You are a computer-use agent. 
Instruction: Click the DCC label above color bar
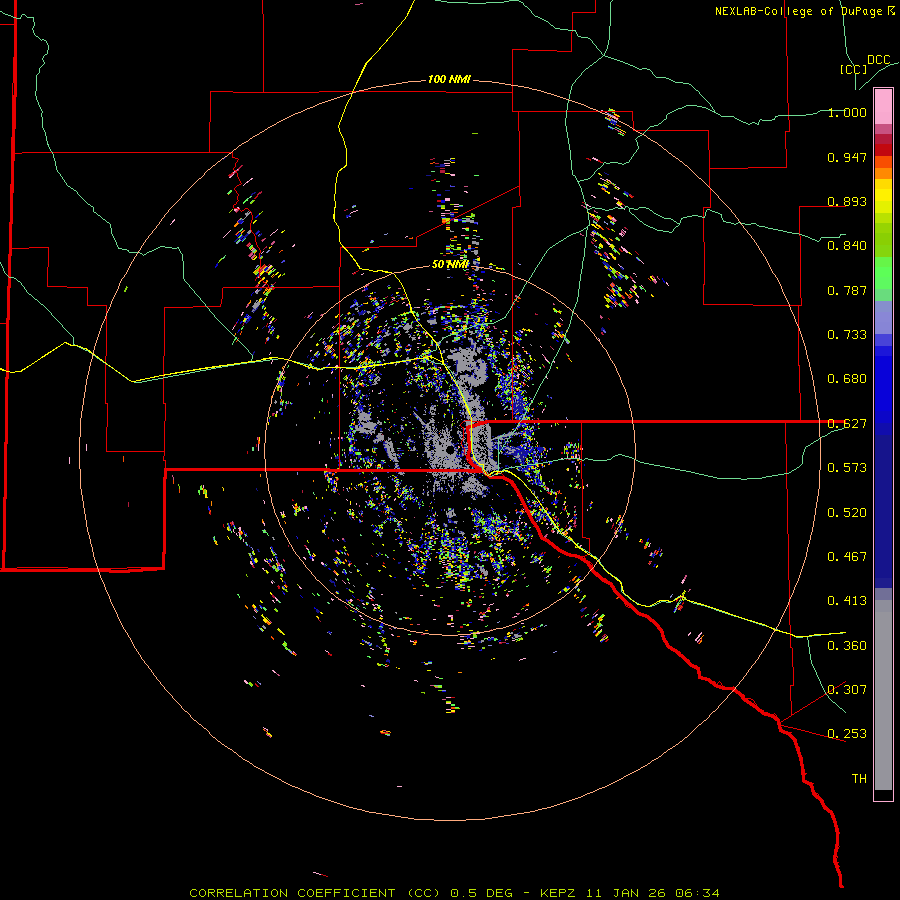[x=879, y=60]
